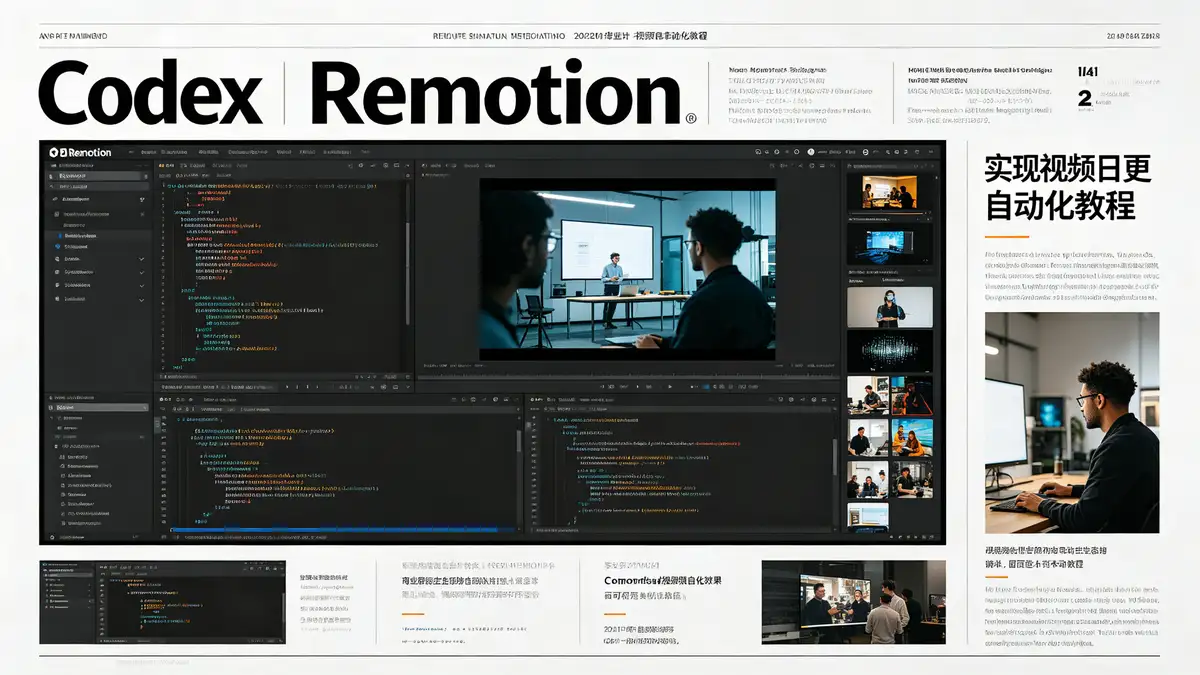Click the '自动化教程' heading line
The width and height of the screenshot is (1200, 675).
[1061, 205]
